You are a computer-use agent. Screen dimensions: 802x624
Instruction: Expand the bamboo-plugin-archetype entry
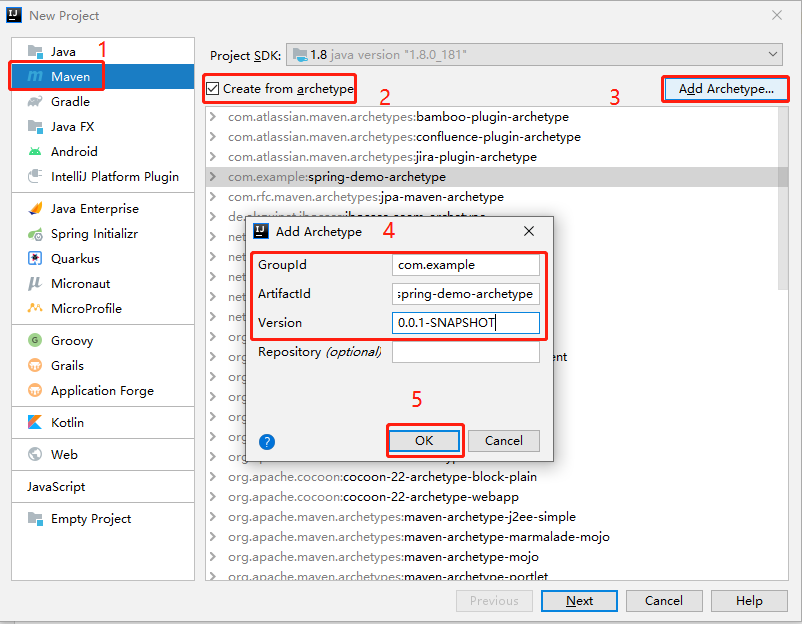point(213,117)
